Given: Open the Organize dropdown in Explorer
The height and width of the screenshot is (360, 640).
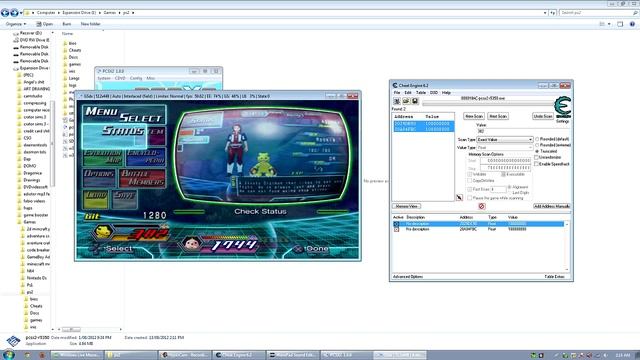Looking at the screenshot, I should pyautogui.click(x=16, y=24).
